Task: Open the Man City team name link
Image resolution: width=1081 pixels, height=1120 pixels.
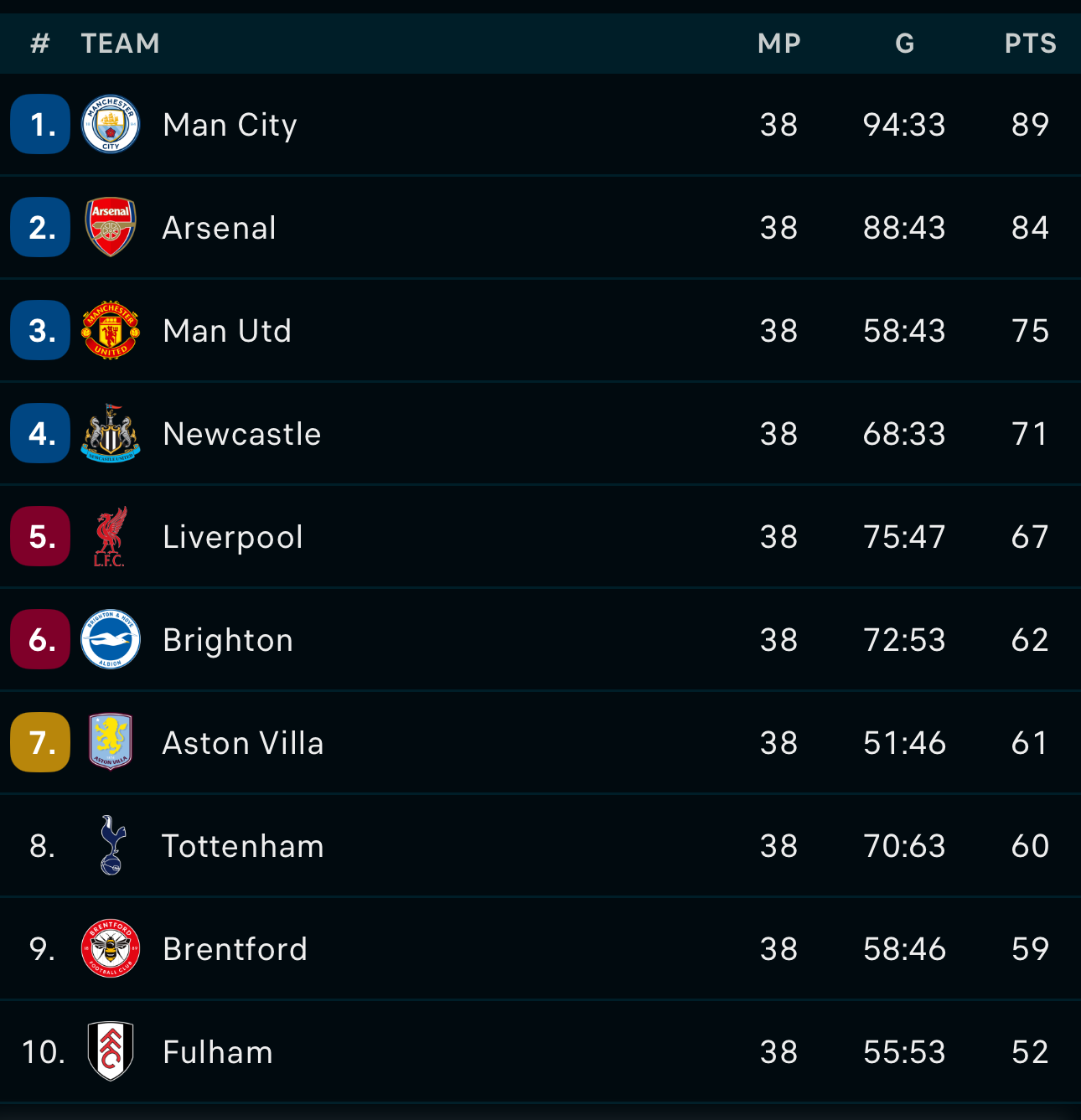Action: (230, 125)
